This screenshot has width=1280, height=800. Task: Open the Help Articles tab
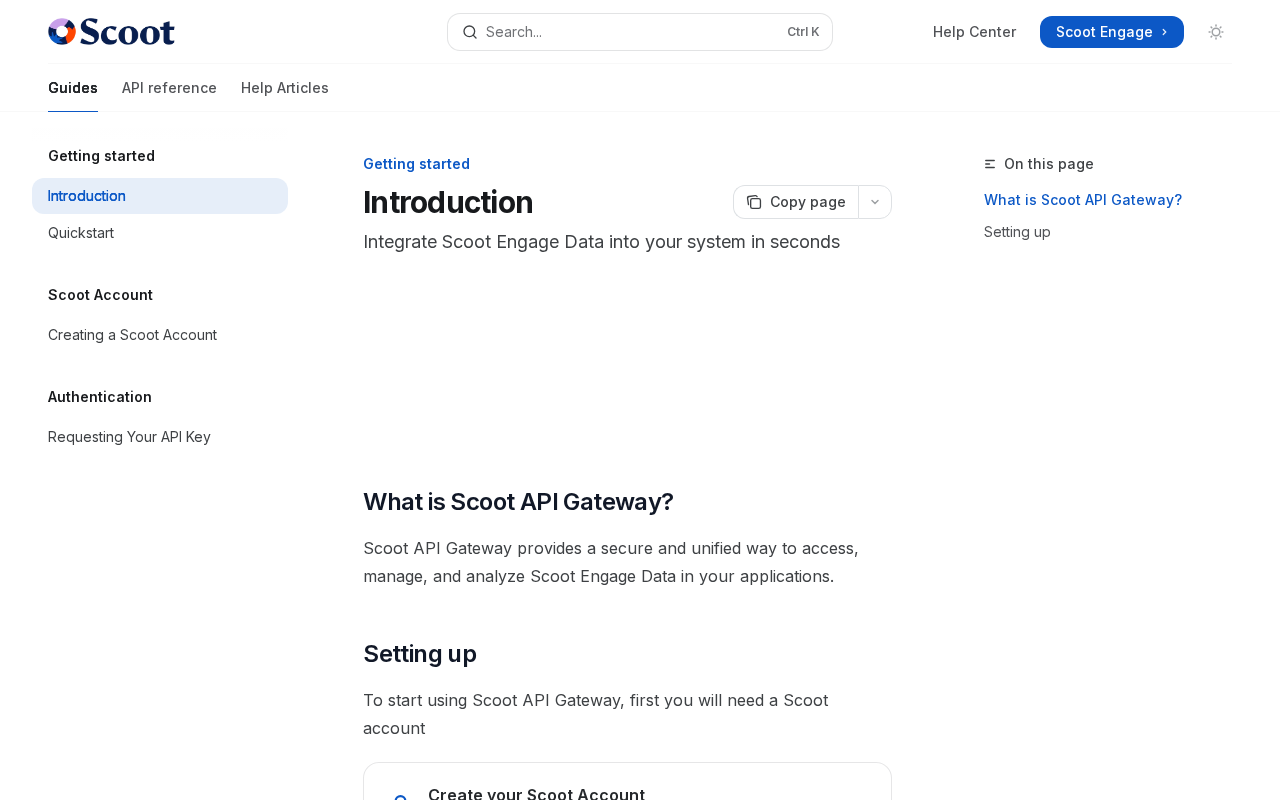coord(285,88)
